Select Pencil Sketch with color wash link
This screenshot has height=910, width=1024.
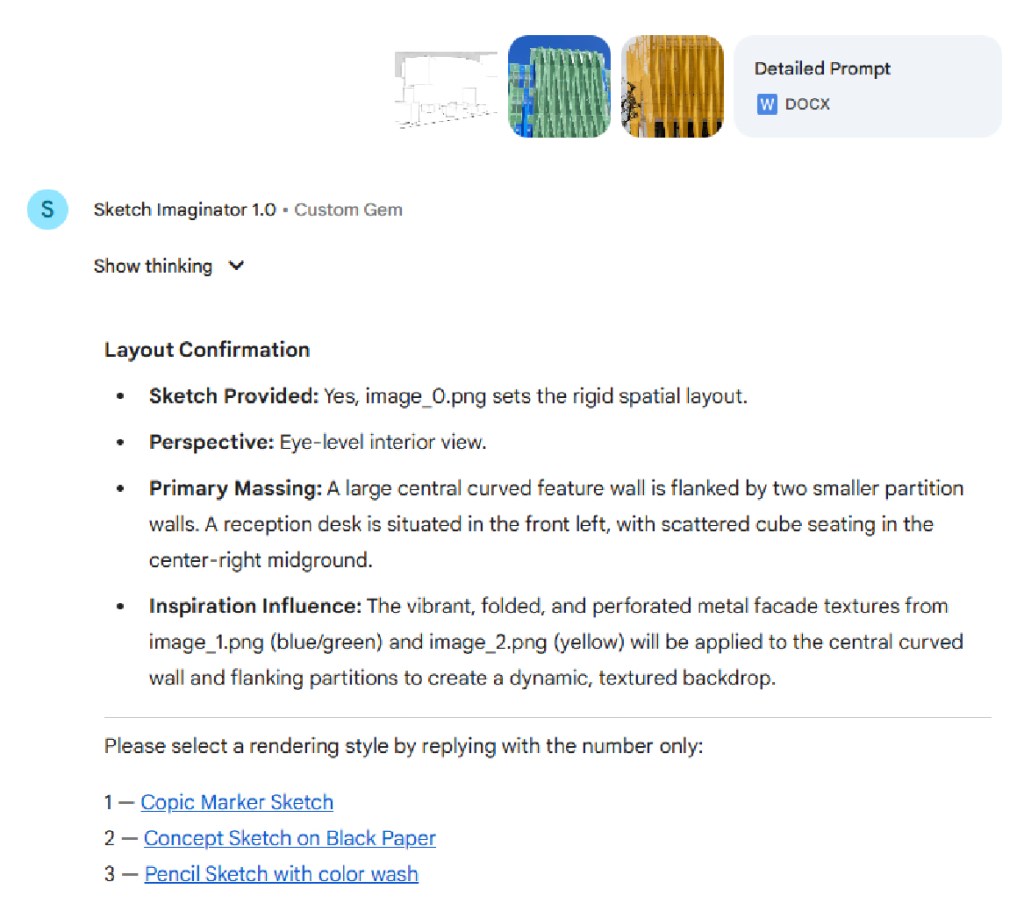[x=281, y=874]
